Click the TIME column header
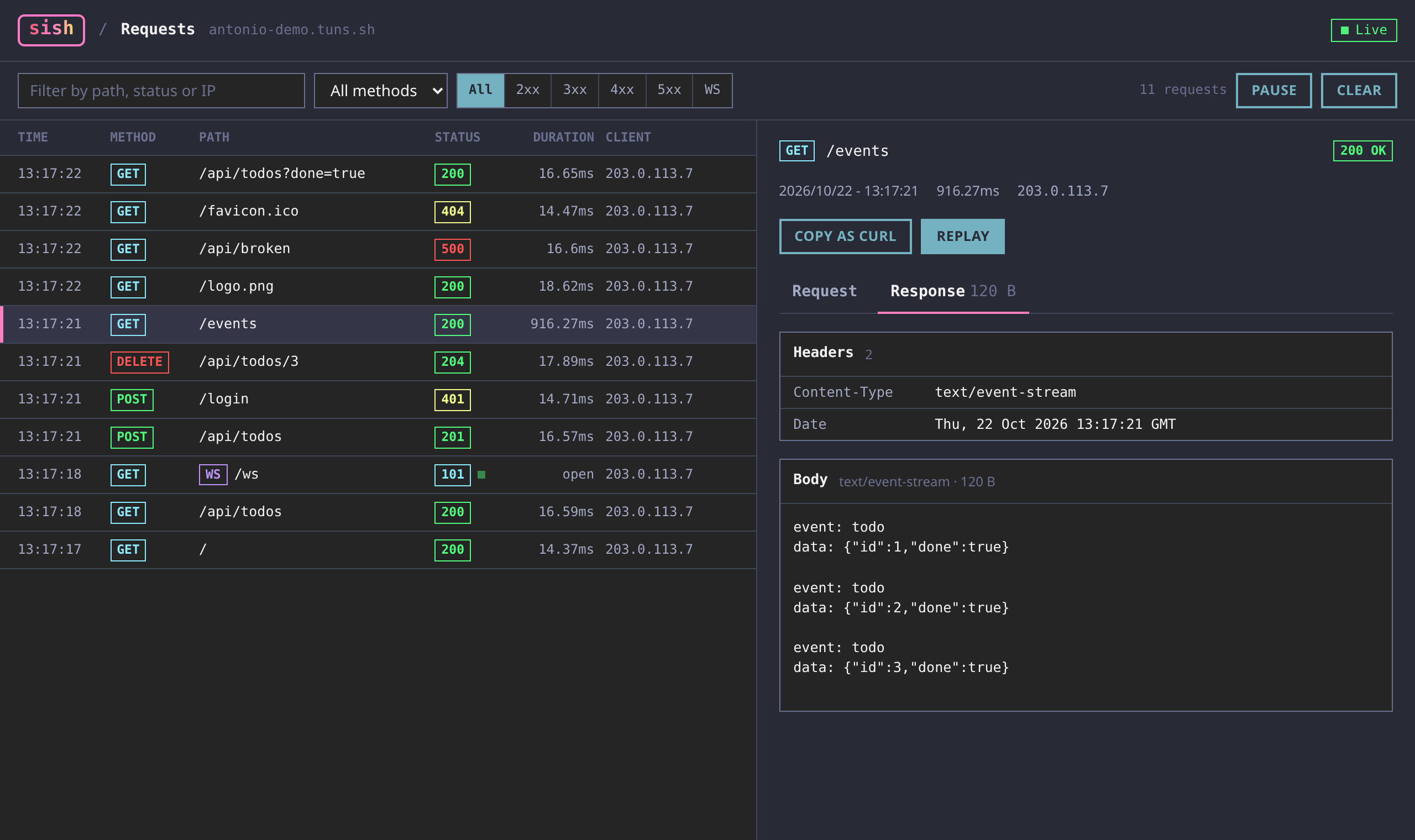 (33, 138)
